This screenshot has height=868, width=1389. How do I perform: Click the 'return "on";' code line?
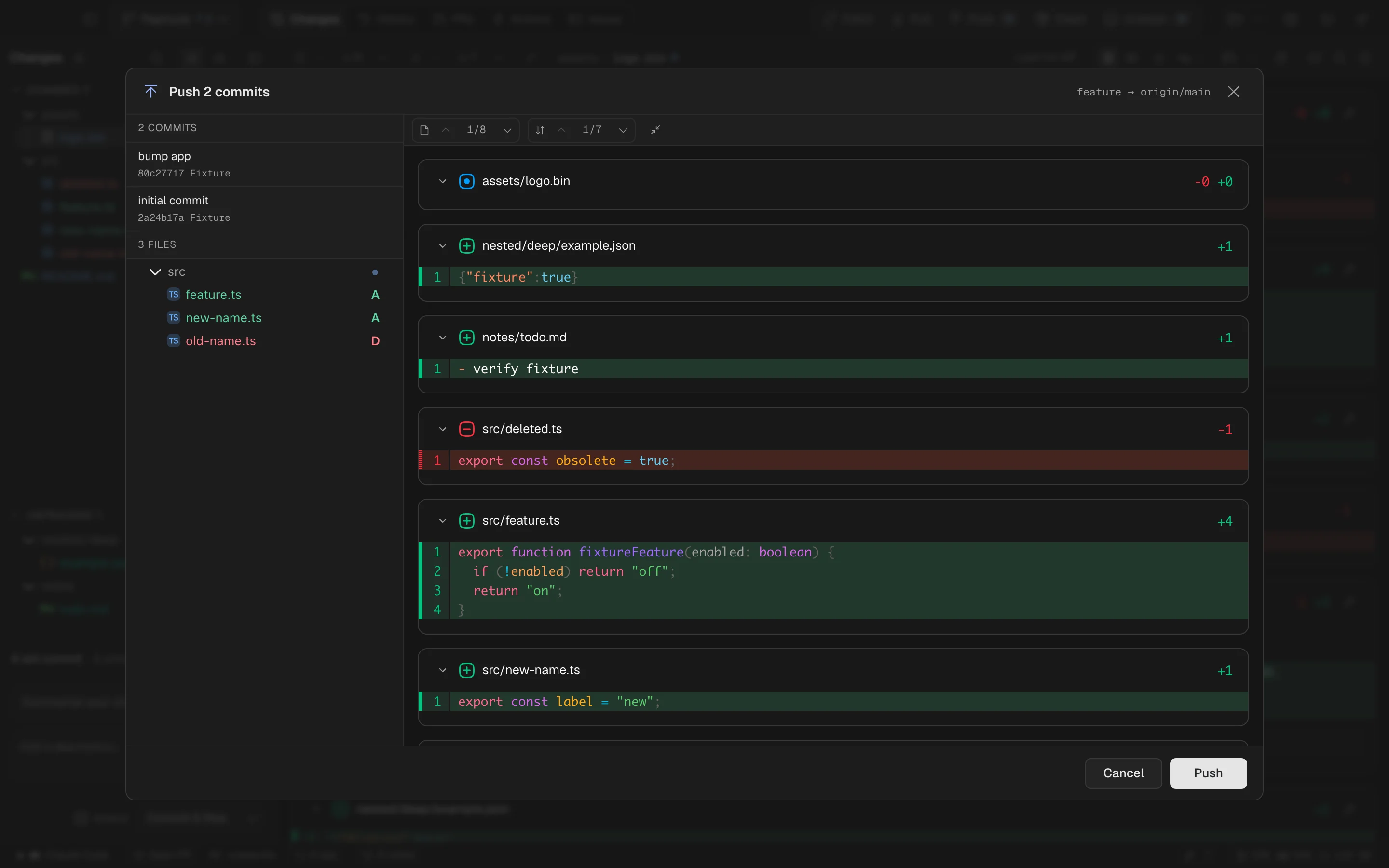click(833, 591)
